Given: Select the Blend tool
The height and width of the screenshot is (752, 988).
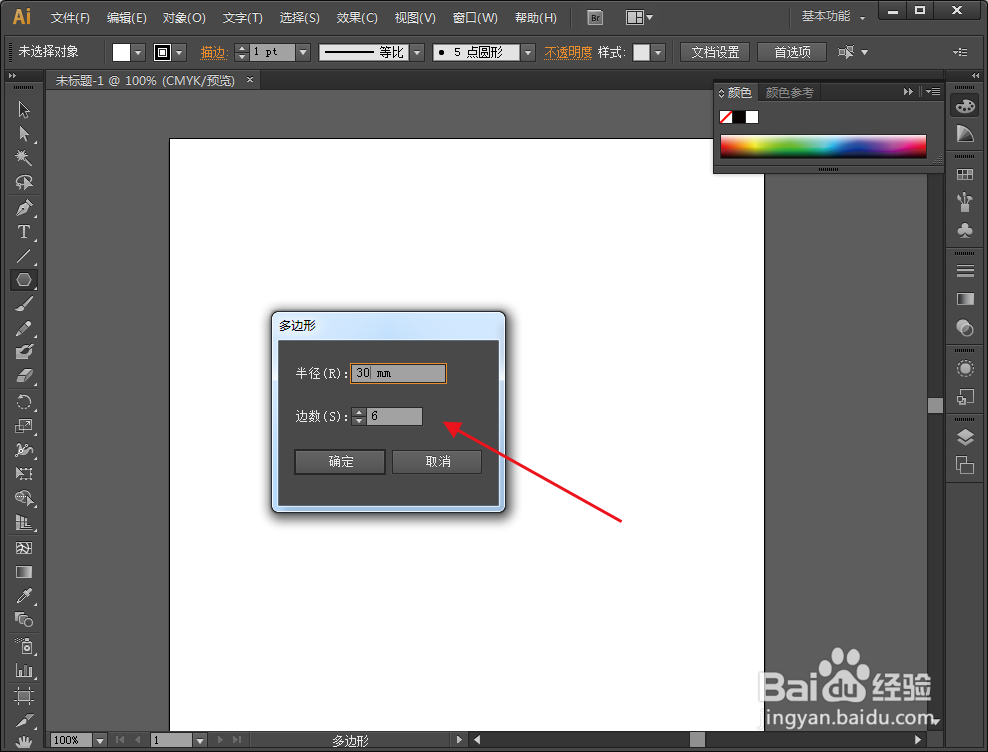Looking at the screenshot, I should coord(24,620).
